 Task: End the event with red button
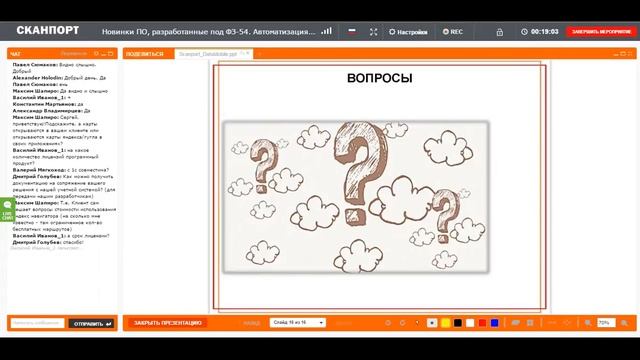(601, 31)
